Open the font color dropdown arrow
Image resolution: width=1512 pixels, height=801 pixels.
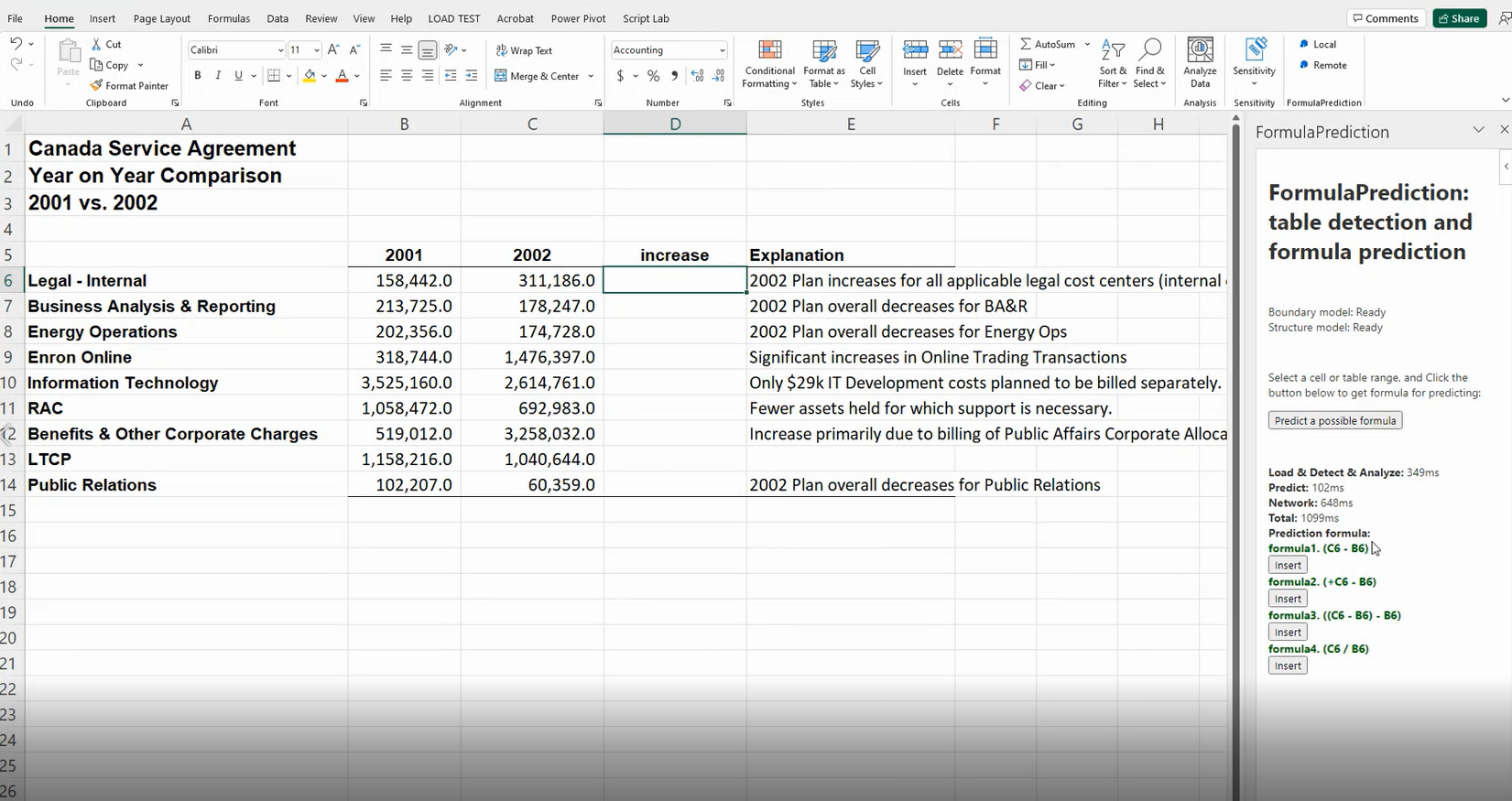(x=357, y=76)
